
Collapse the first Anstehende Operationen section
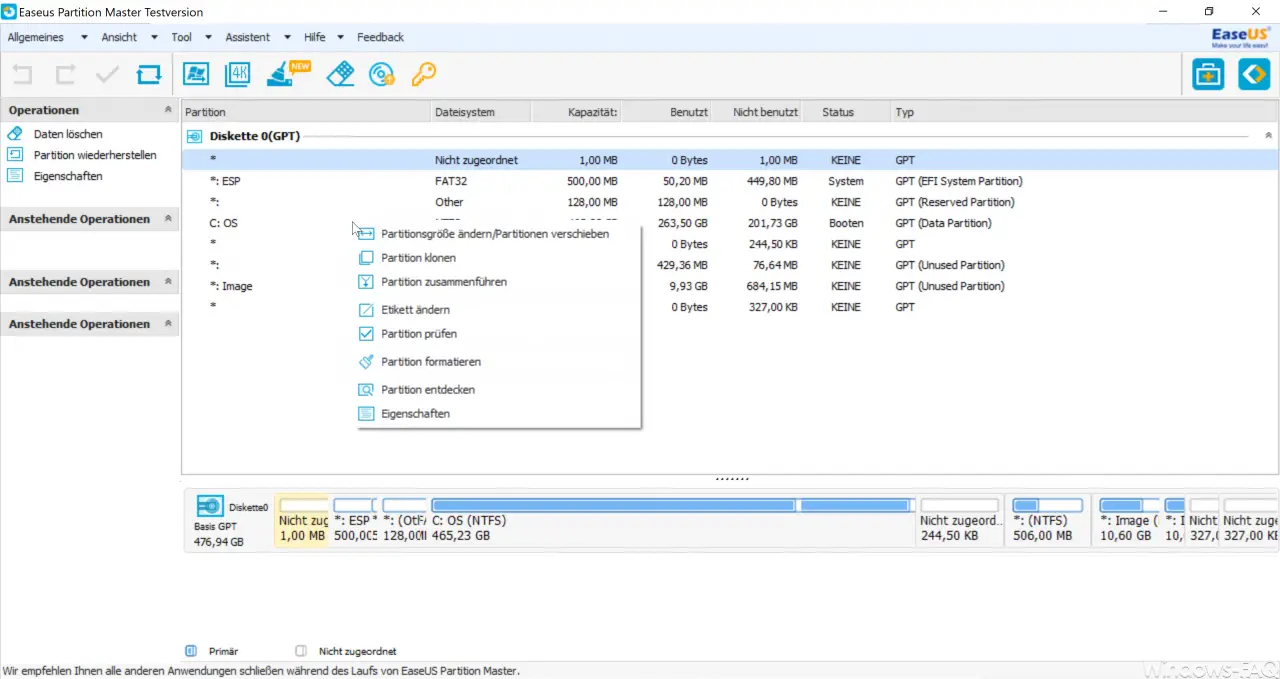click(168, 219)
